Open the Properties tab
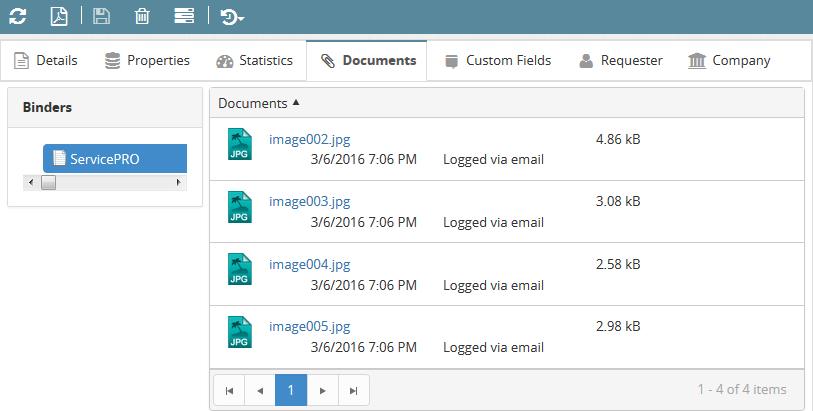 (147, 61)
